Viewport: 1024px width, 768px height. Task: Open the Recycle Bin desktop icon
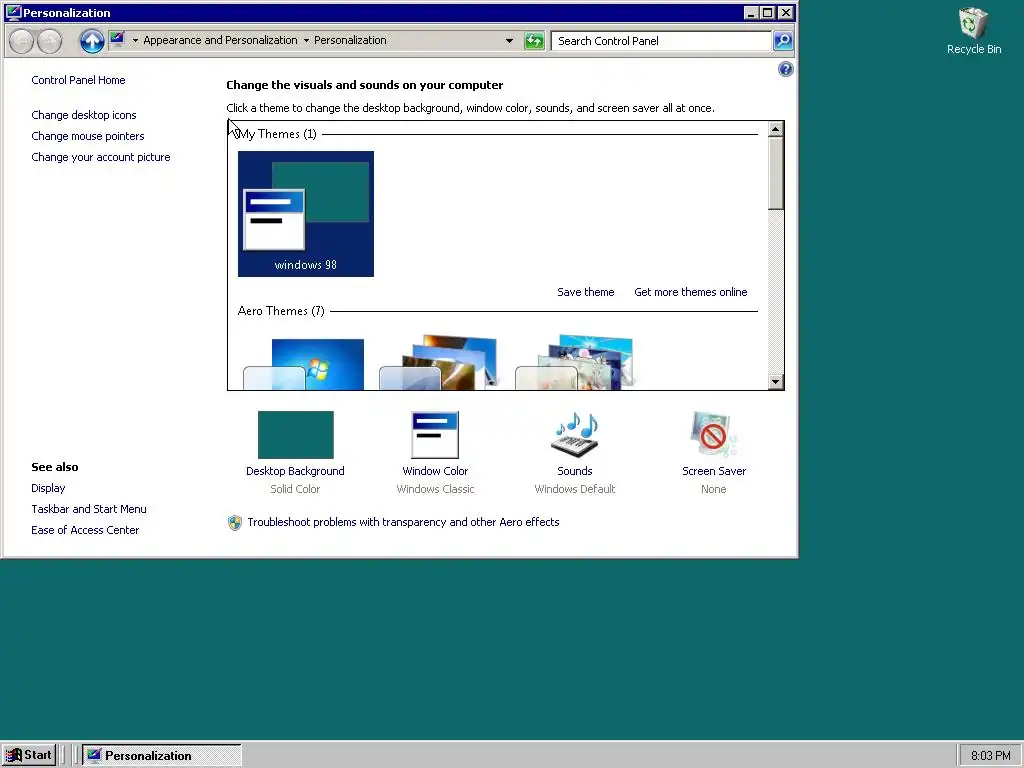tap(974, 31)
